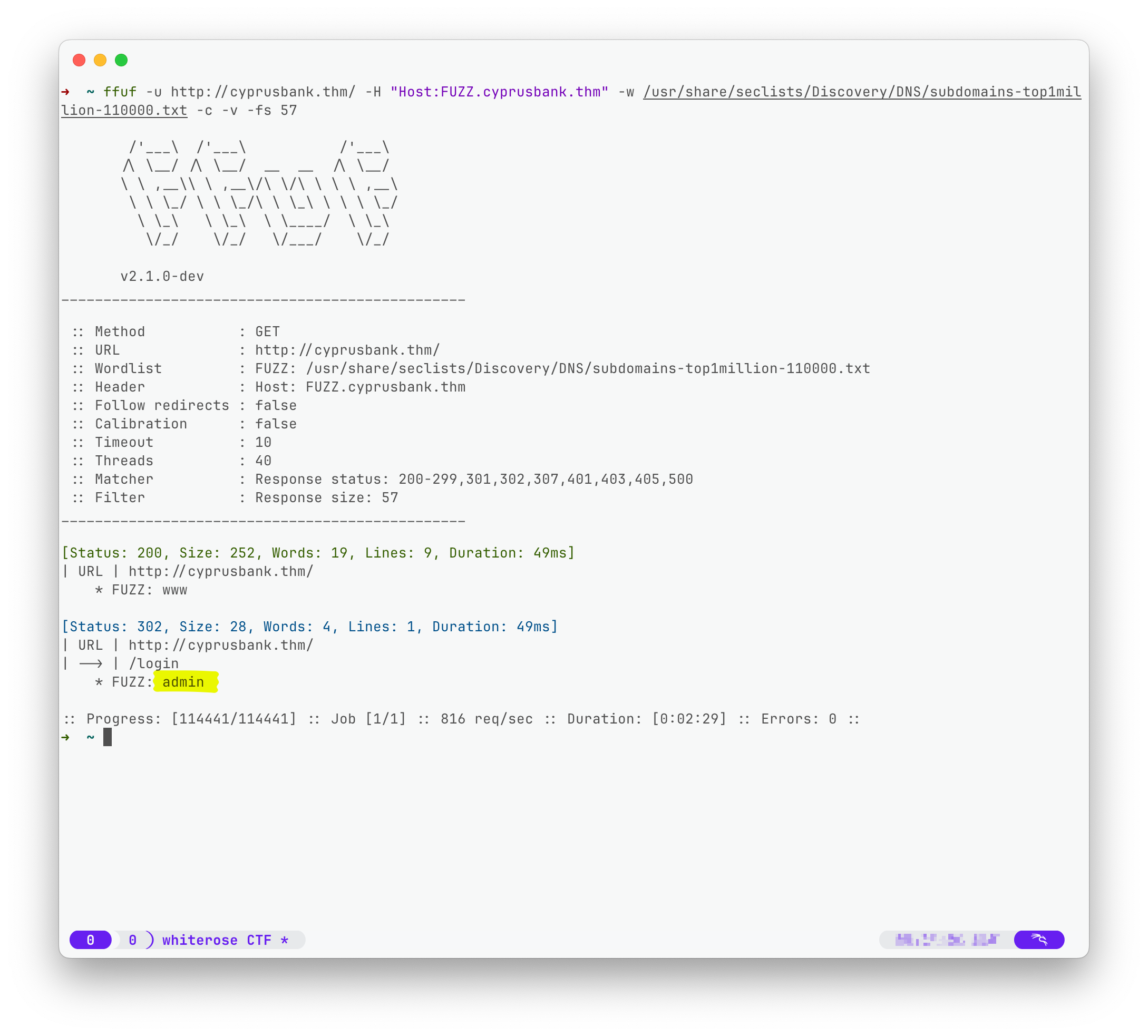Click the 'Follow redirects' false value
This screenshot has width=1148, height=1036.
tap(276, 405)
